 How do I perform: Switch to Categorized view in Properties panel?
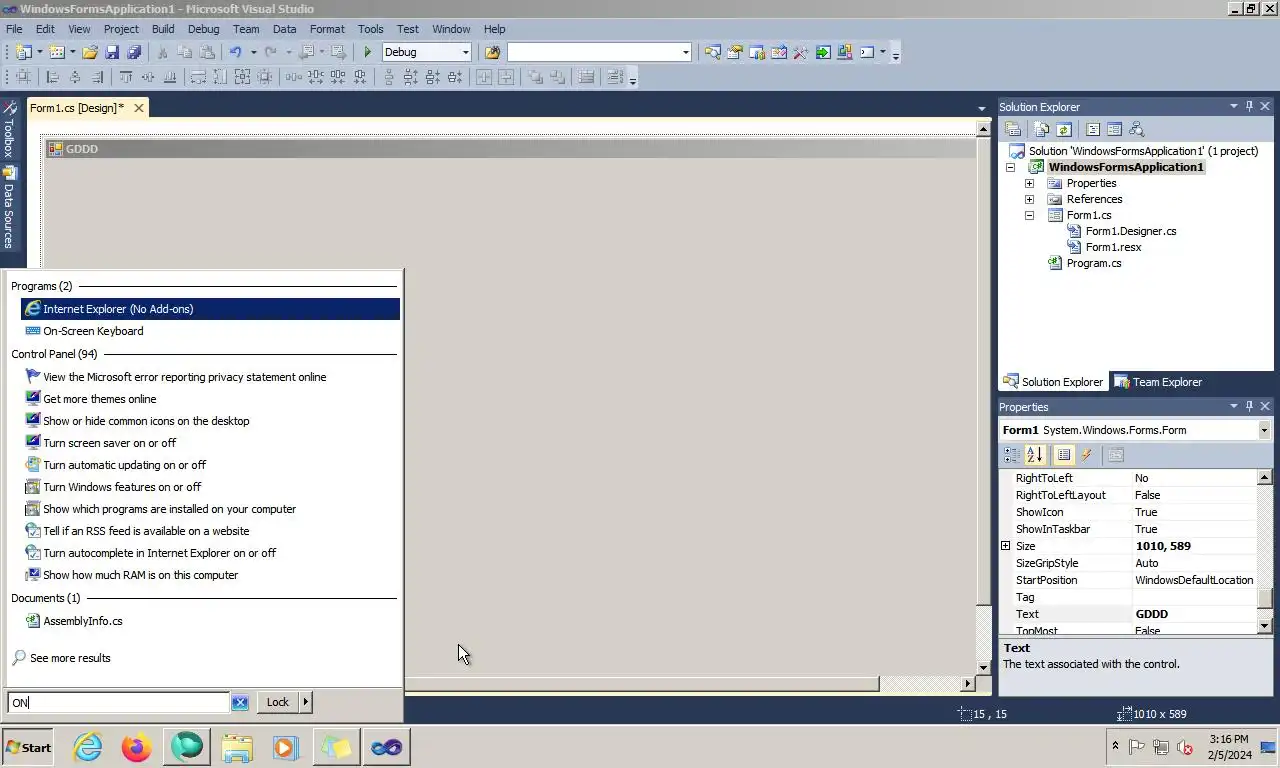coord(1012,455)
